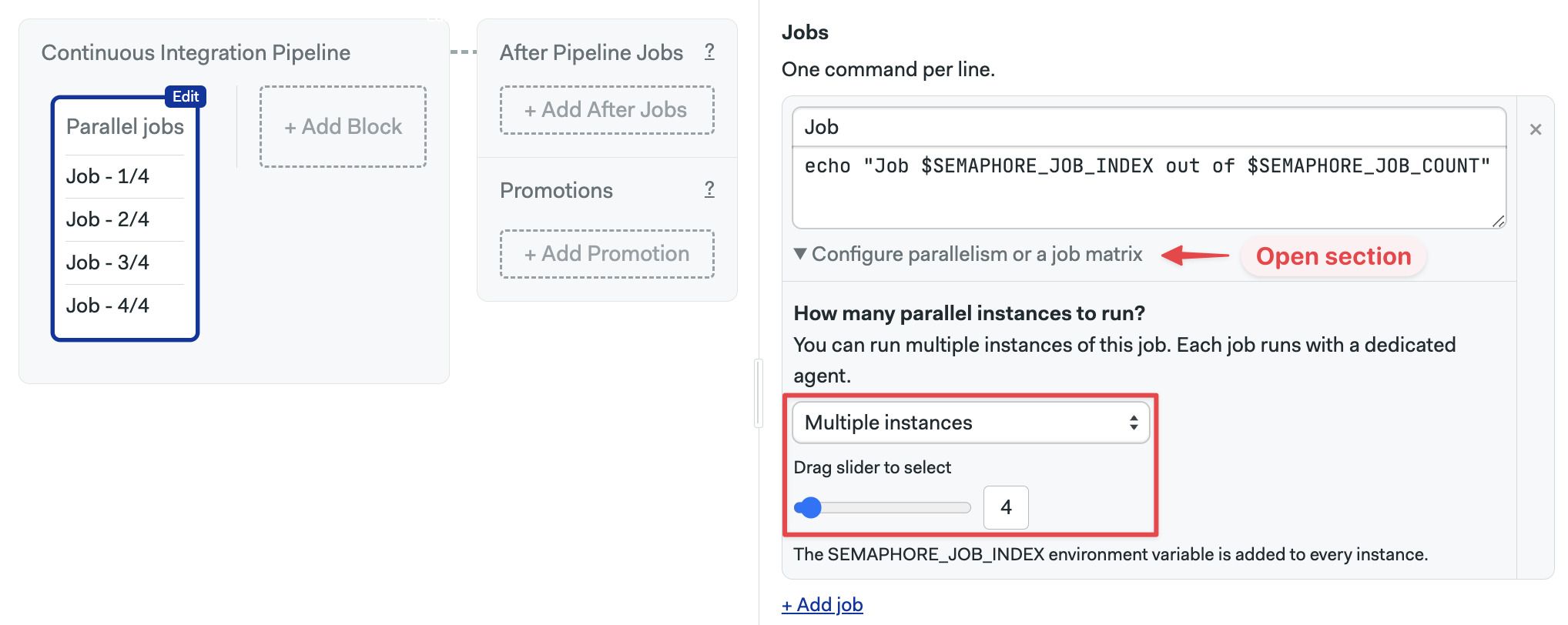The image size is (1568, 625).
Task: Click the panel divider handle
Action: (x=759, y=393)
